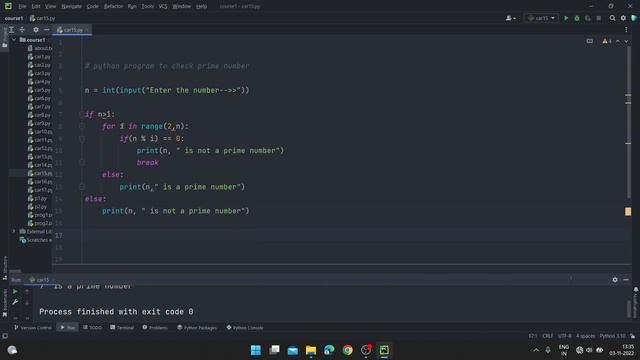
Task: Click Python interpreter in status bar
Action: click(612, 336)
